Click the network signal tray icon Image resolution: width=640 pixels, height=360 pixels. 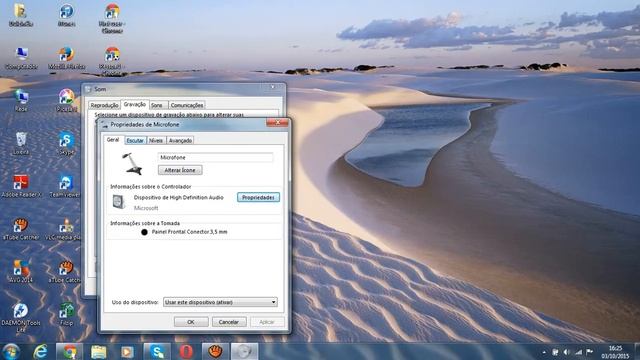click(x=578, y=352)
